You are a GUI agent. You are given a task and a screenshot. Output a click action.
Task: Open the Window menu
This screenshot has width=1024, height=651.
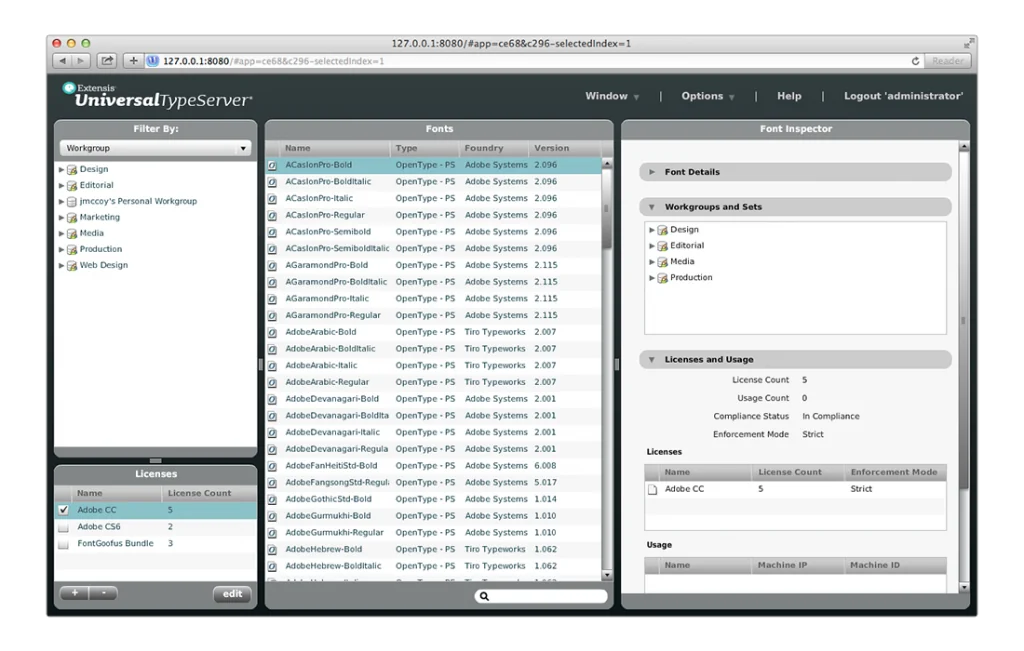coord(612,96)
